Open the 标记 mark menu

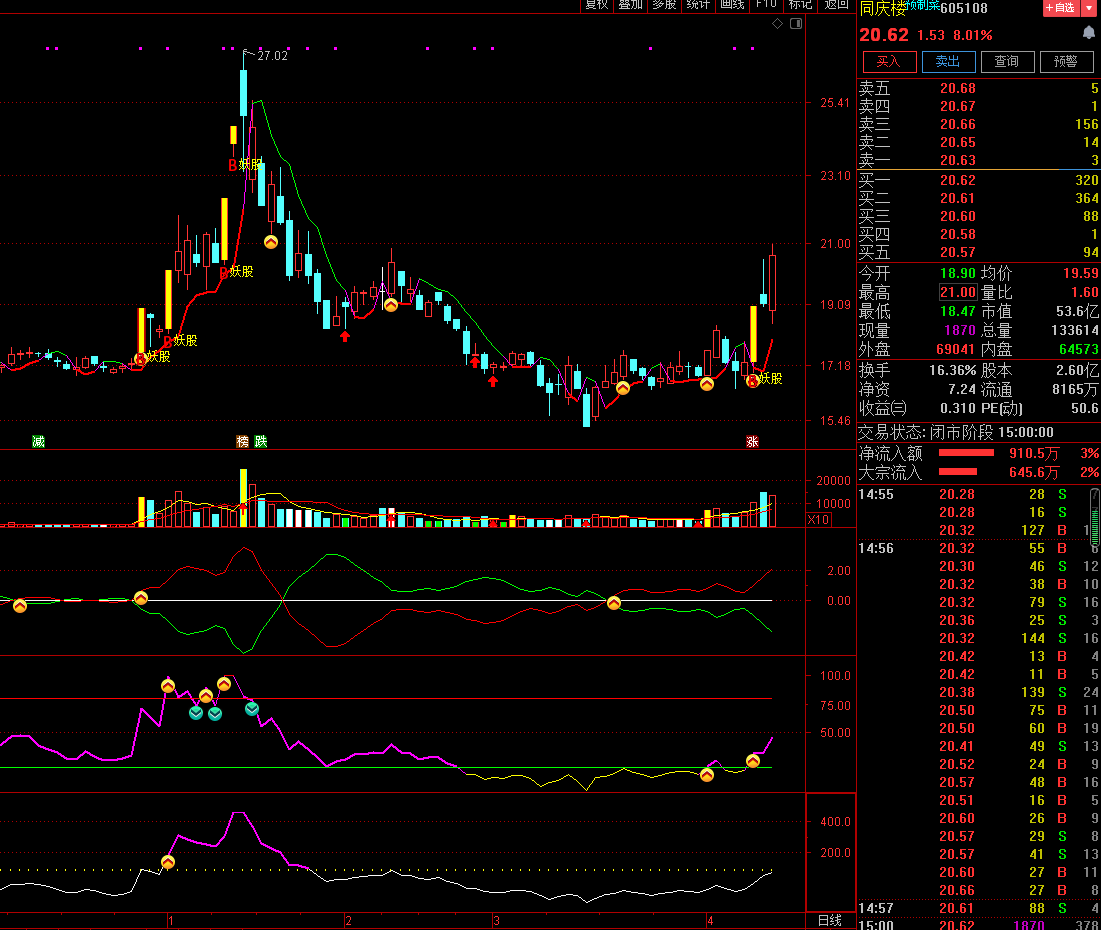coord(800,5)
